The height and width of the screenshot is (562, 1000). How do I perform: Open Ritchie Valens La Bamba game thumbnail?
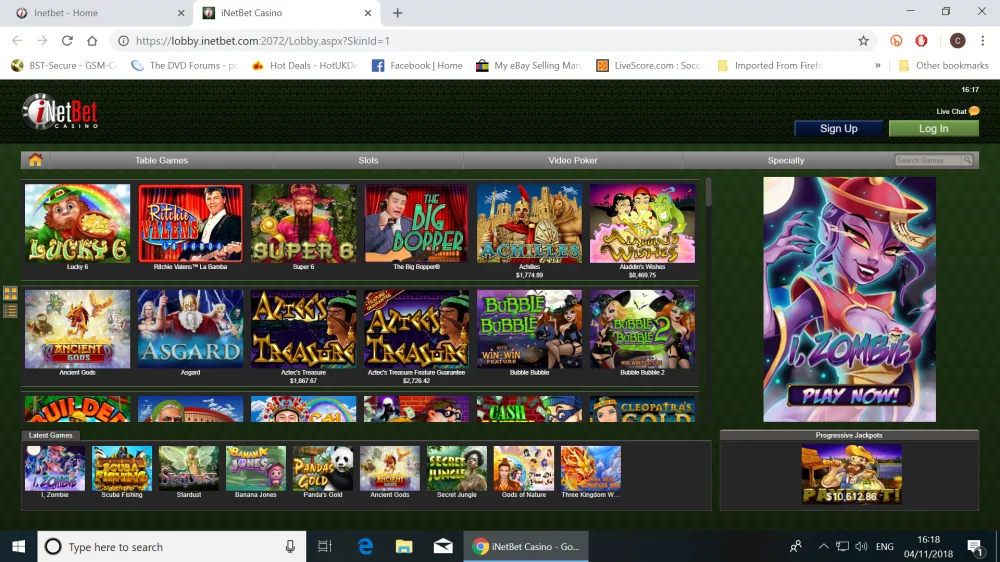pos(190,223)
